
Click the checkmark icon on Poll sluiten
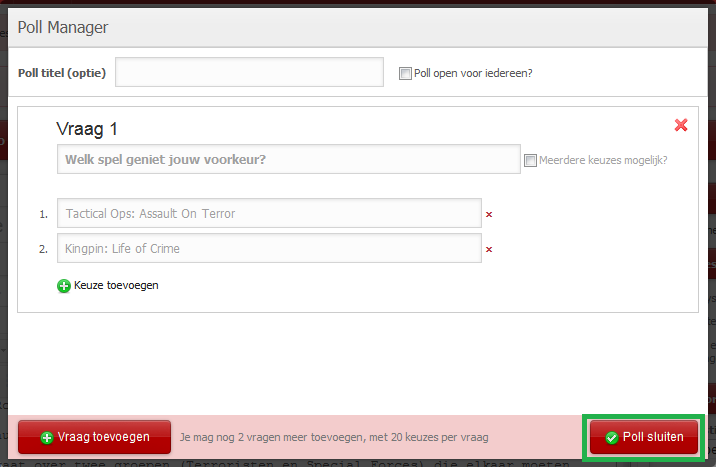pyautogui.click(x=612, y=437)
